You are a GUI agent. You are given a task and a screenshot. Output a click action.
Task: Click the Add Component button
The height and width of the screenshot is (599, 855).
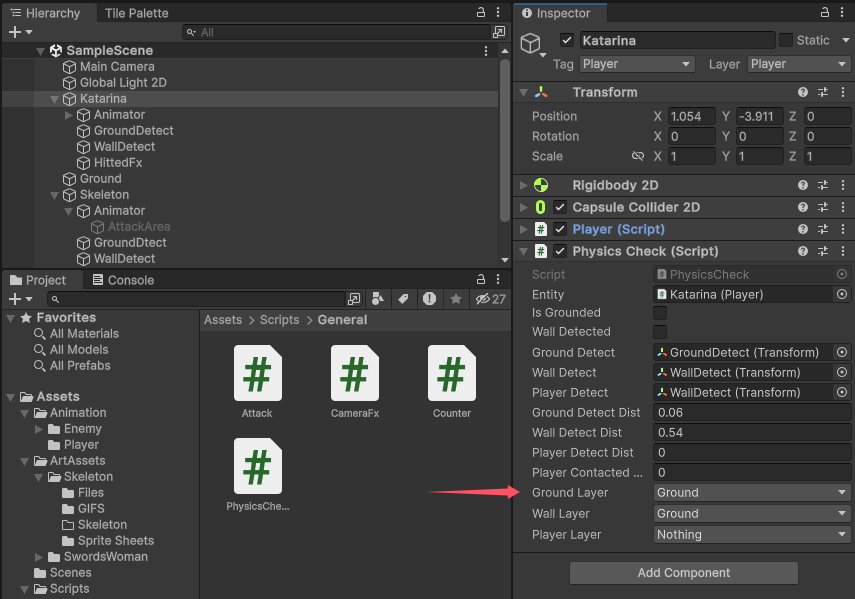pyautogui.click(x=684, y=573)
